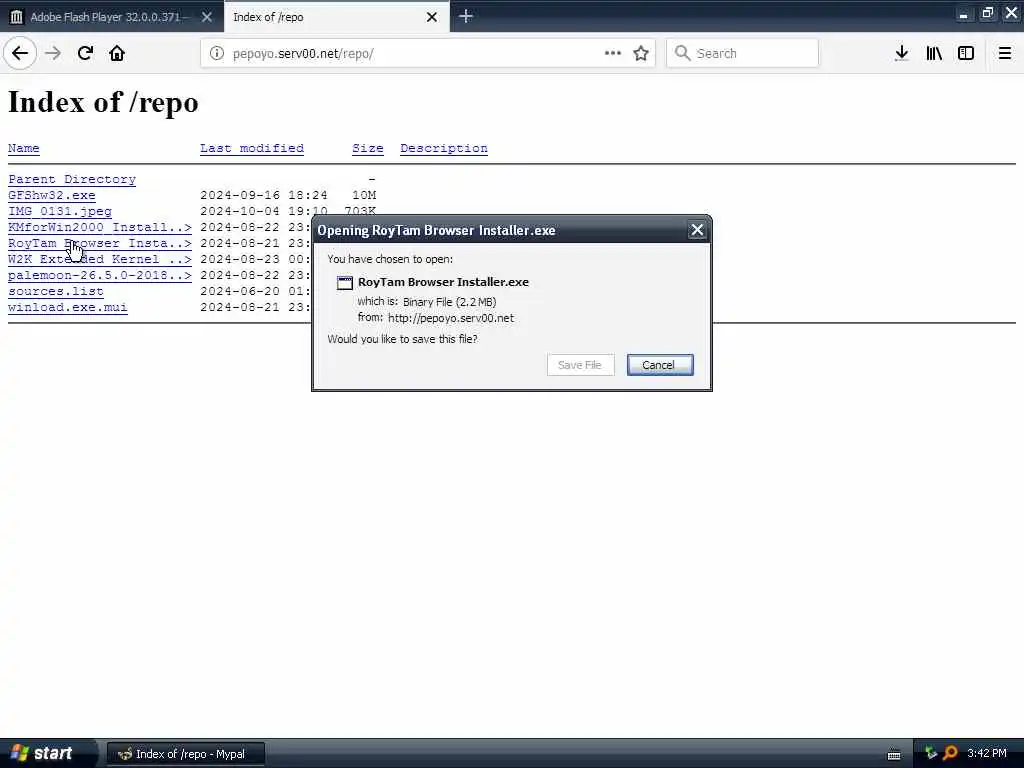Close the Index of /repo tab
1024x768 pixels.
pos(432,17)
